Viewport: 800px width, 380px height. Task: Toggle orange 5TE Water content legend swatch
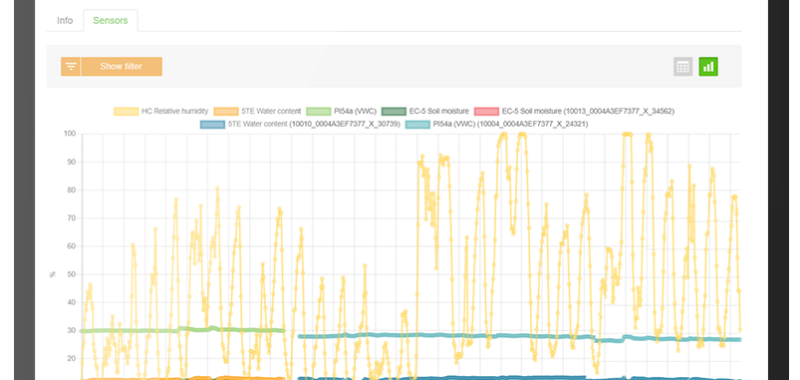226,111
